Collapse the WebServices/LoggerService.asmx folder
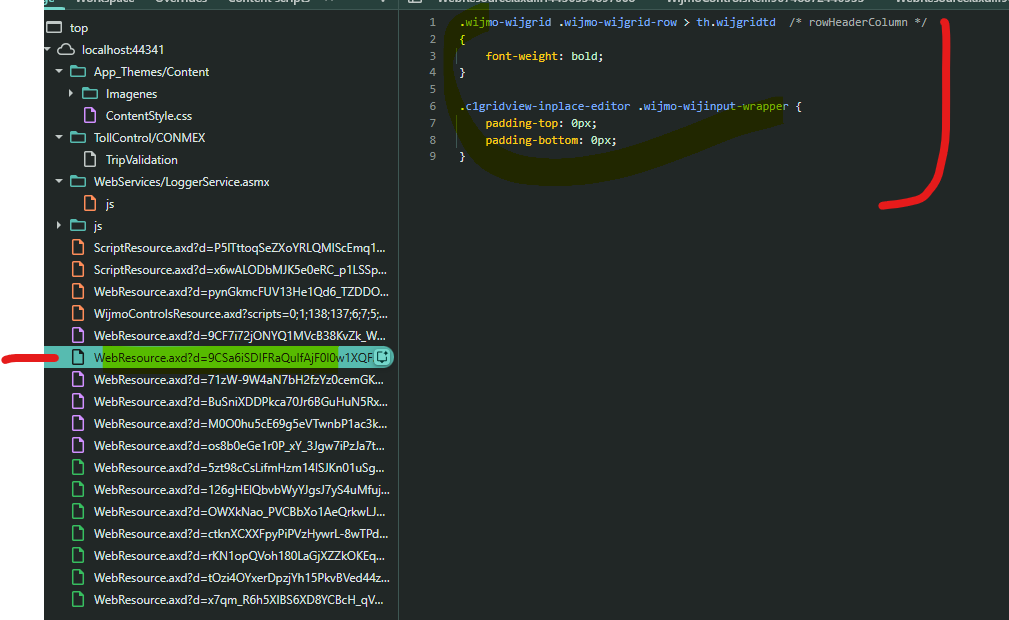 pos(59,182)
